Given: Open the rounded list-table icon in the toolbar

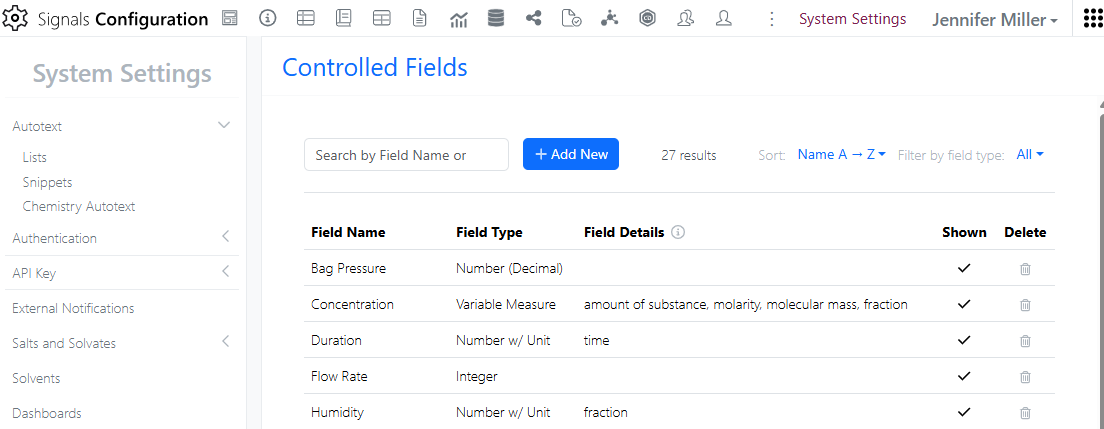Looking at the screenshot, I should pyautogui.click(x=306, y=19).
